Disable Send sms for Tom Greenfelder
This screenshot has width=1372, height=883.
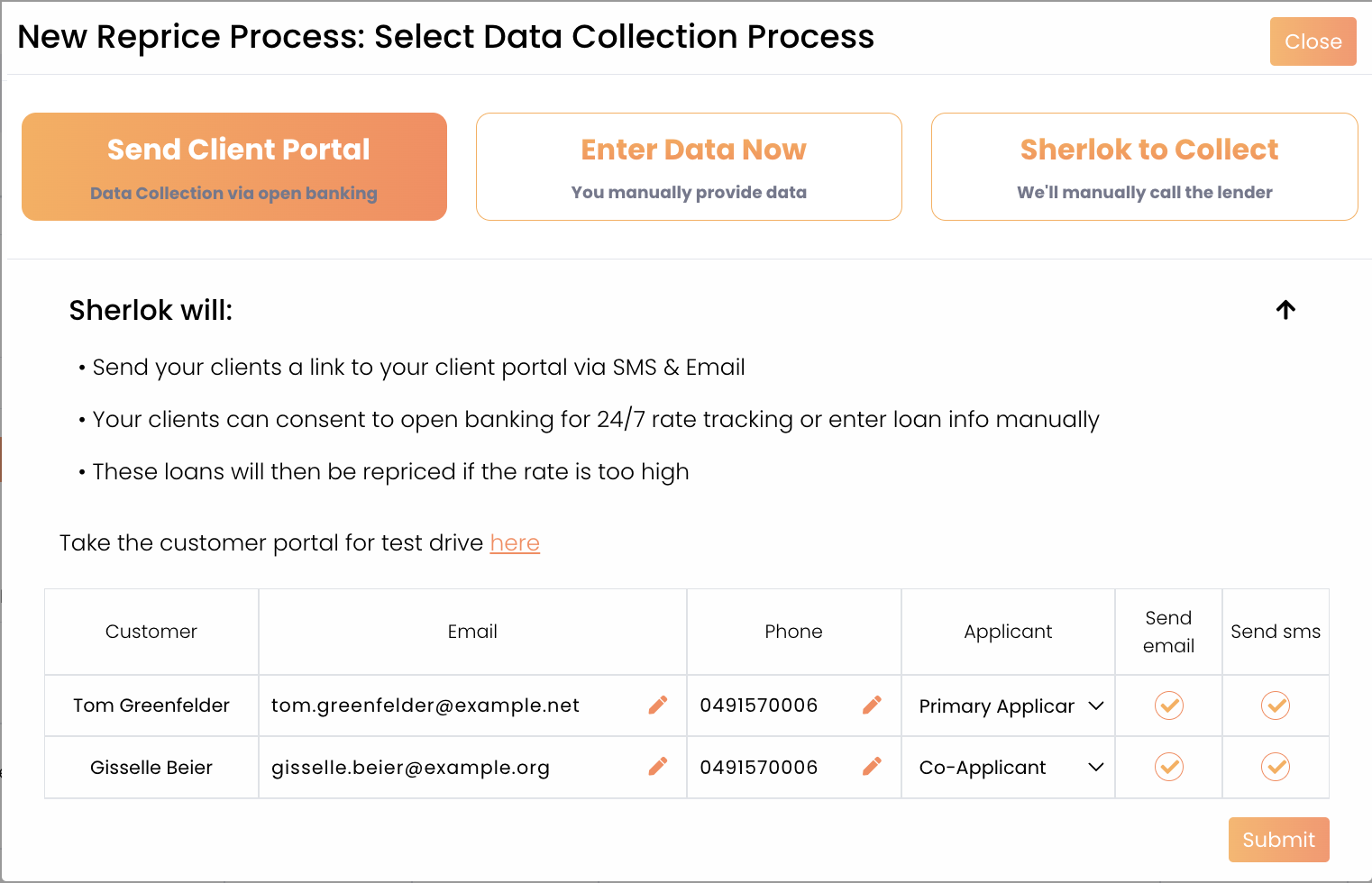coord(1275,705)
